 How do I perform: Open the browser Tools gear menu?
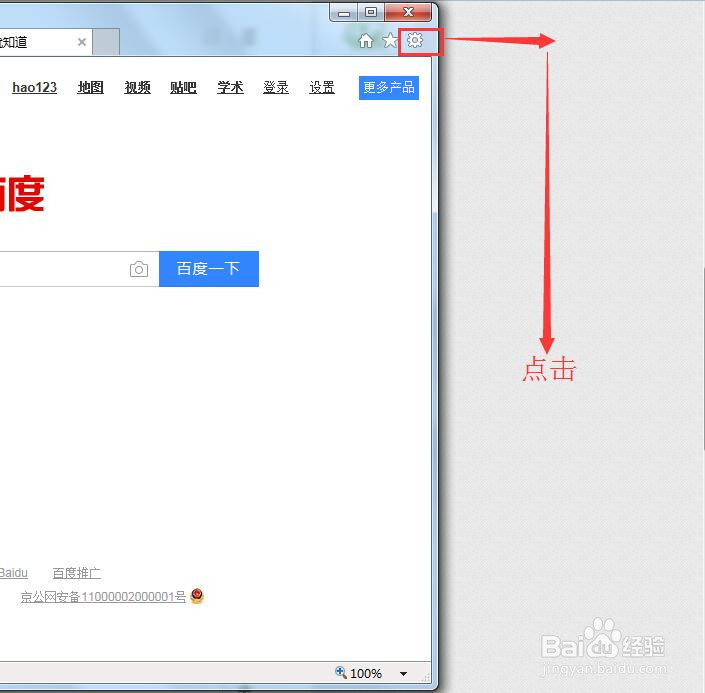pos(415,40)
